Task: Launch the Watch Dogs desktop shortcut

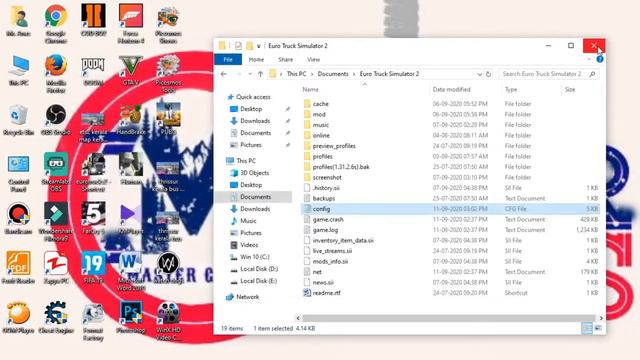Action: point(168,268)
